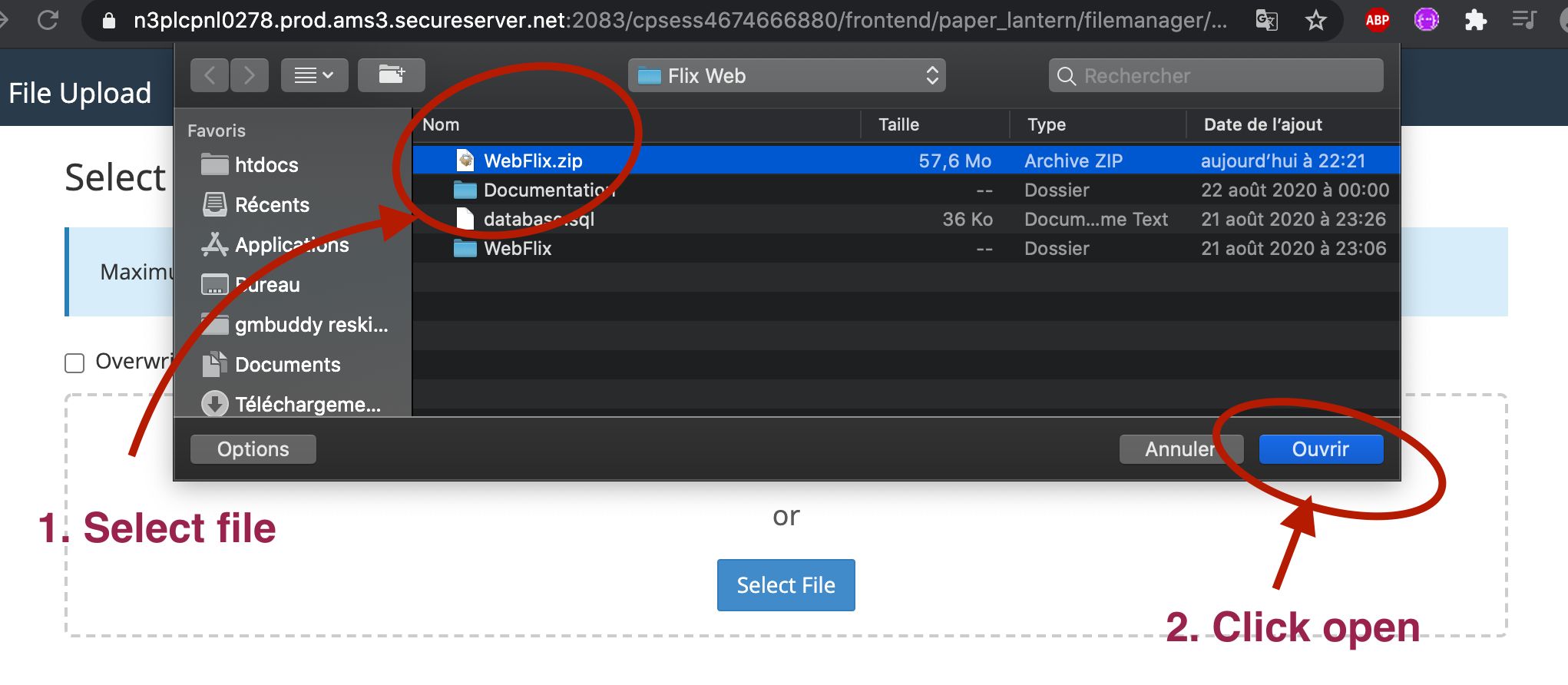Open the list view mode dropdown
The image size is (1568, 685).
pos(314,75)
